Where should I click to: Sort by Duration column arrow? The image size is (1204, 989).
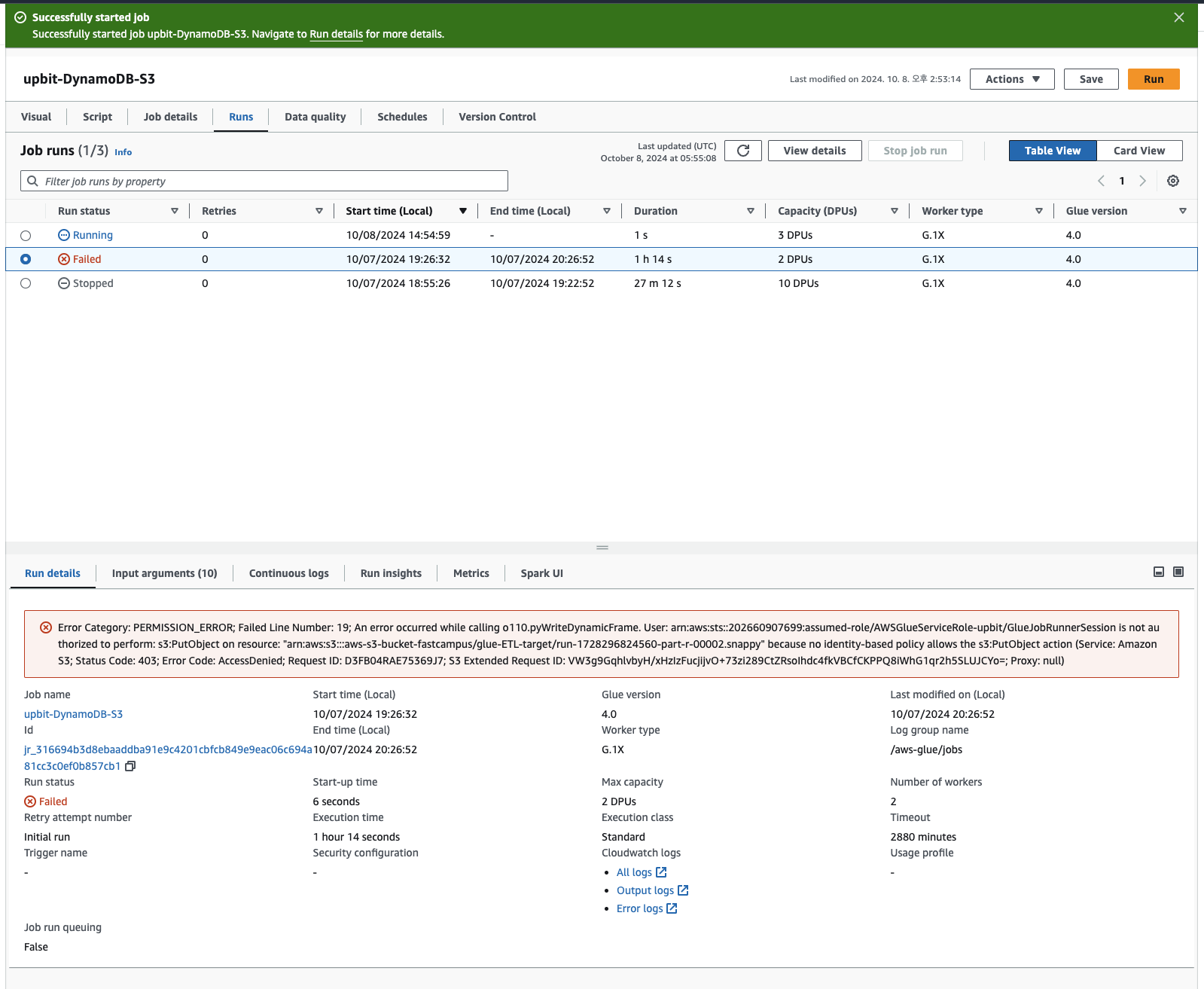(x=751, y=211)
